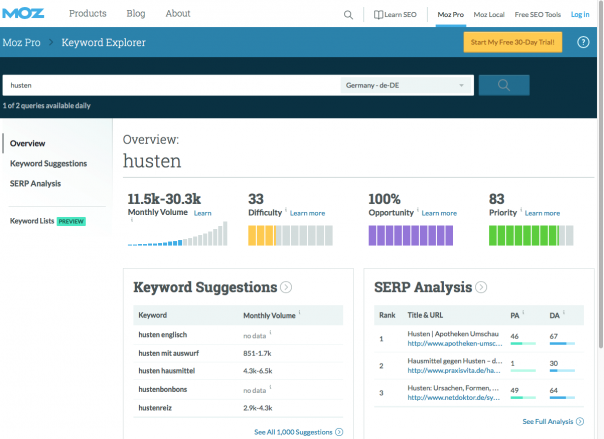Click Start My Free 30-Day Trial button
This screenshot has width=604, height=439.
[512, 42]
